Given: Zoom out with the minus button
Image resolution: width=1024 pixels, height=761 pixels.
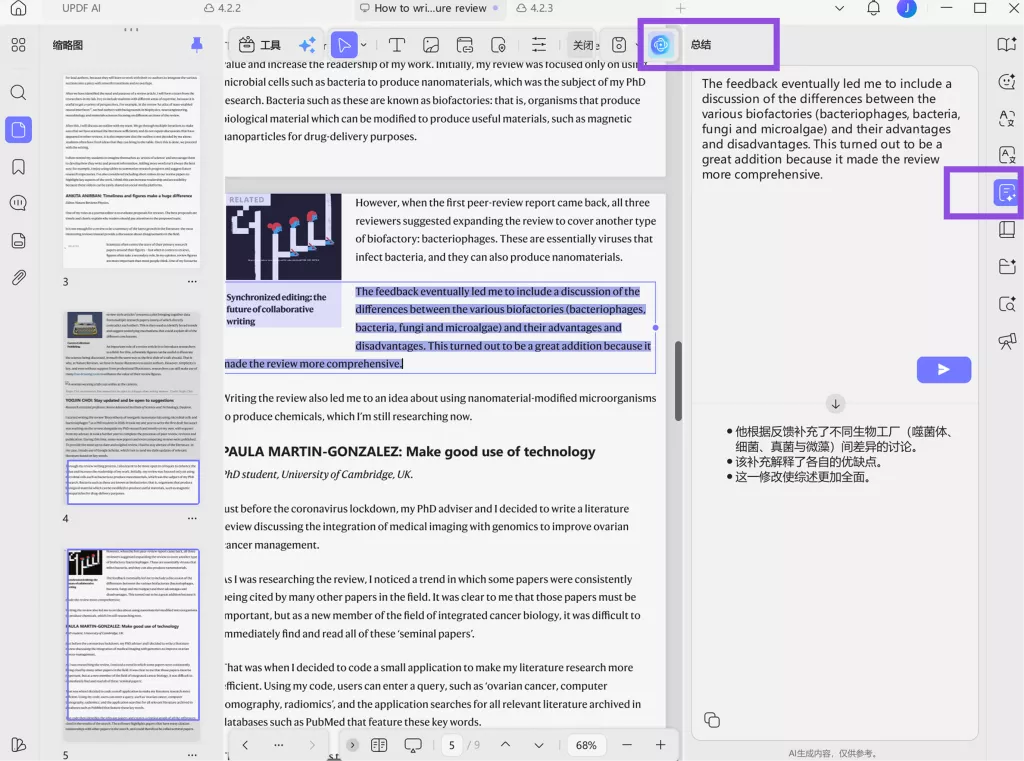Looking at the screenshot, I should pos(627,745).
